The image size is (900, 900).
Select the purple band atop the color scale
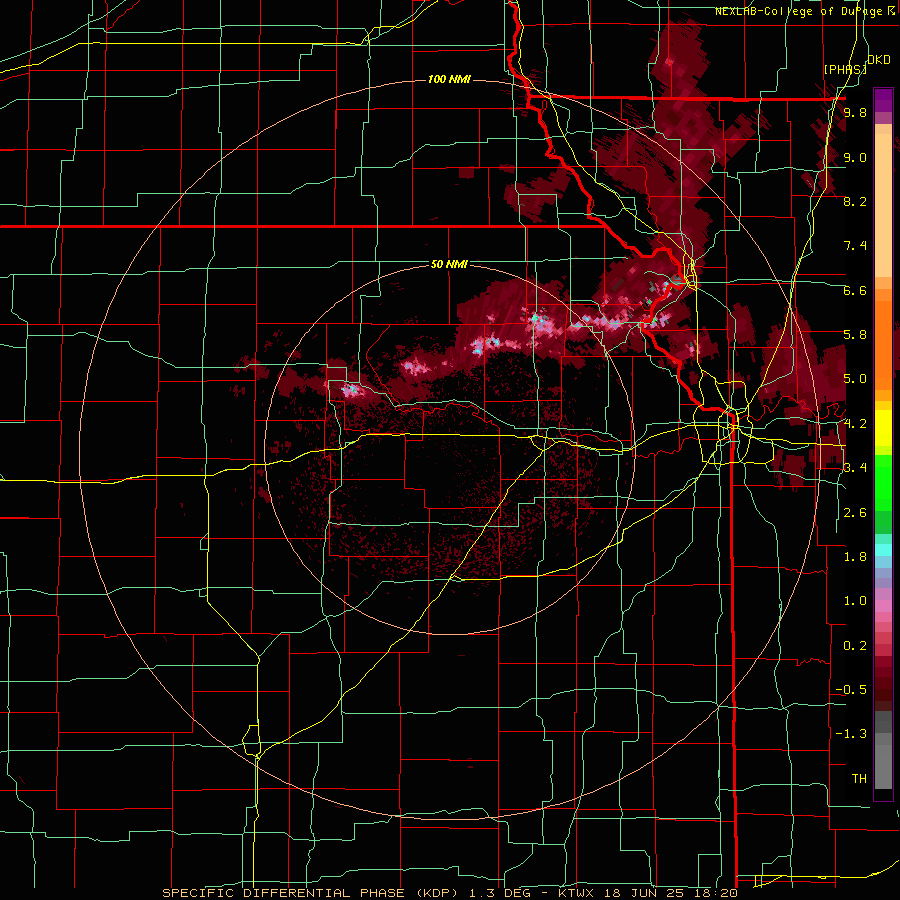coord(883,100)
